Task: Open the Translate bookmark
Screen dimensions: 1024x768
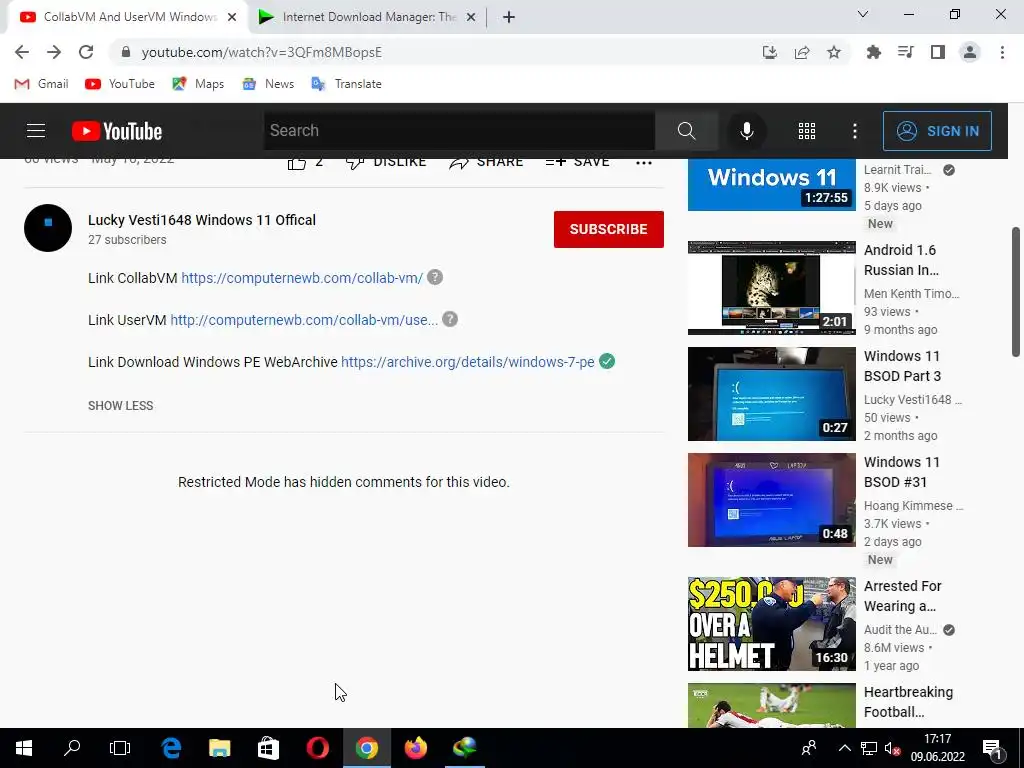Action: [x=347, y=84]
